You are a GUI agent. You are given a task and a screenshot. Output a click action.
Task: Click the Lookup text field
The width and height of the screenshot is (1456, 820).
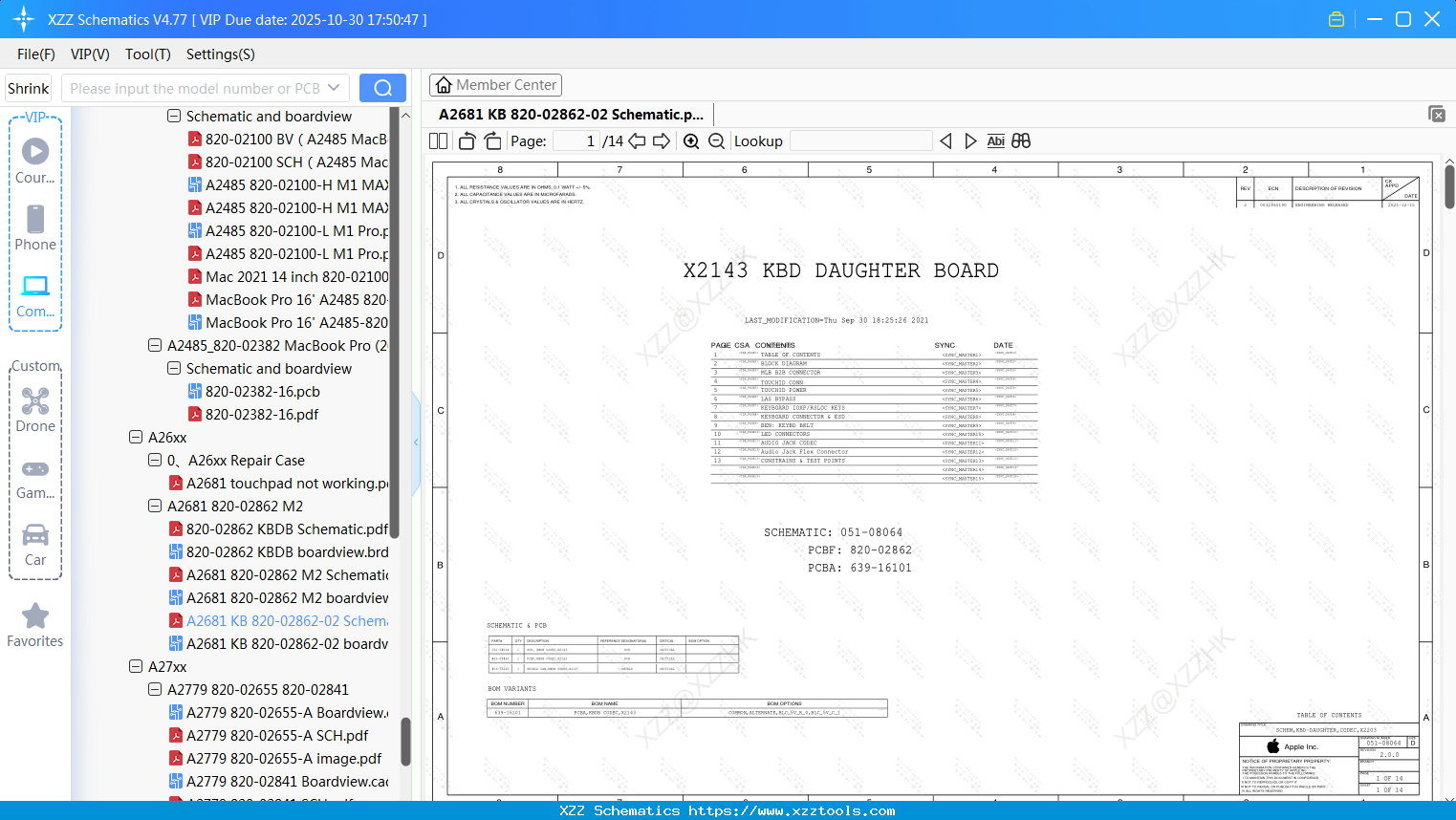[861, 141]
